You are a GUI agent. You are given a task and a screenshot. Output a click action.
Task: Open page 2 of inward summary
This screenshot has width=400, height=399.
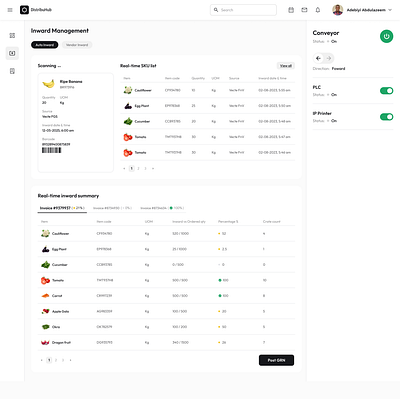(56, 360)
